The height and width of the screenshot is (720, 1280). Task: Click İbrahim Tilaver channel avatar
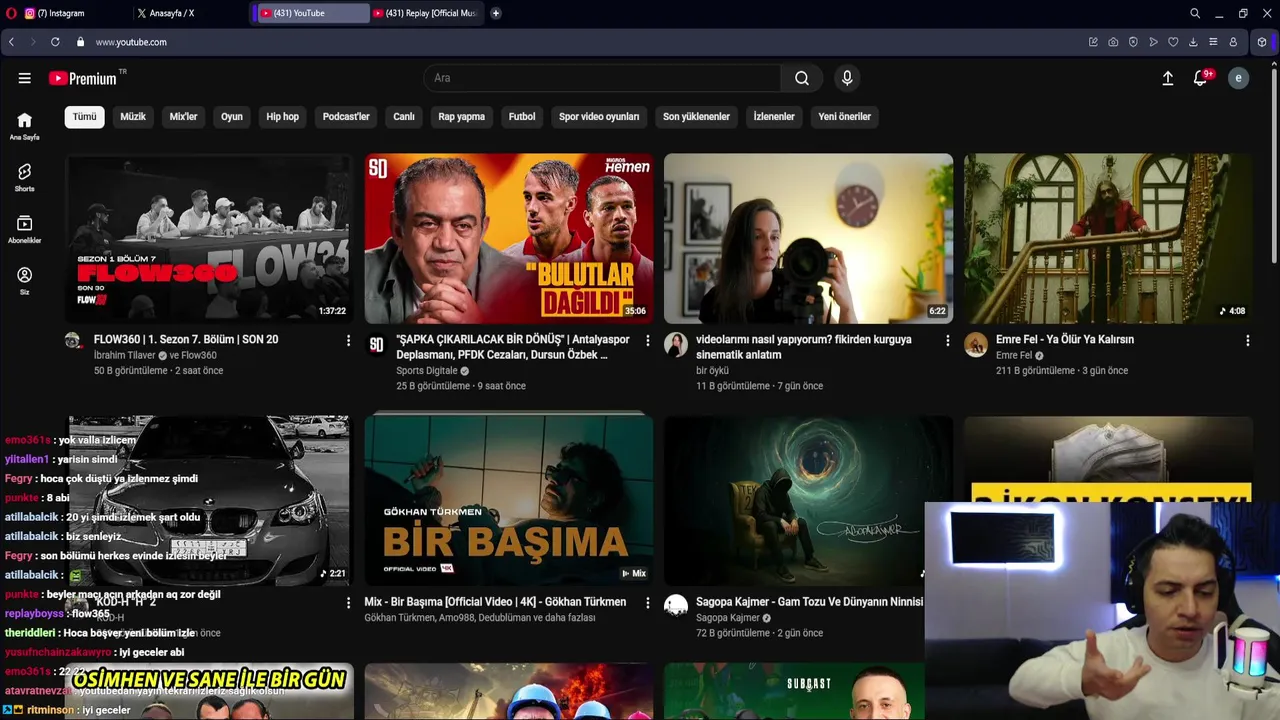click(x=73, y=341)
